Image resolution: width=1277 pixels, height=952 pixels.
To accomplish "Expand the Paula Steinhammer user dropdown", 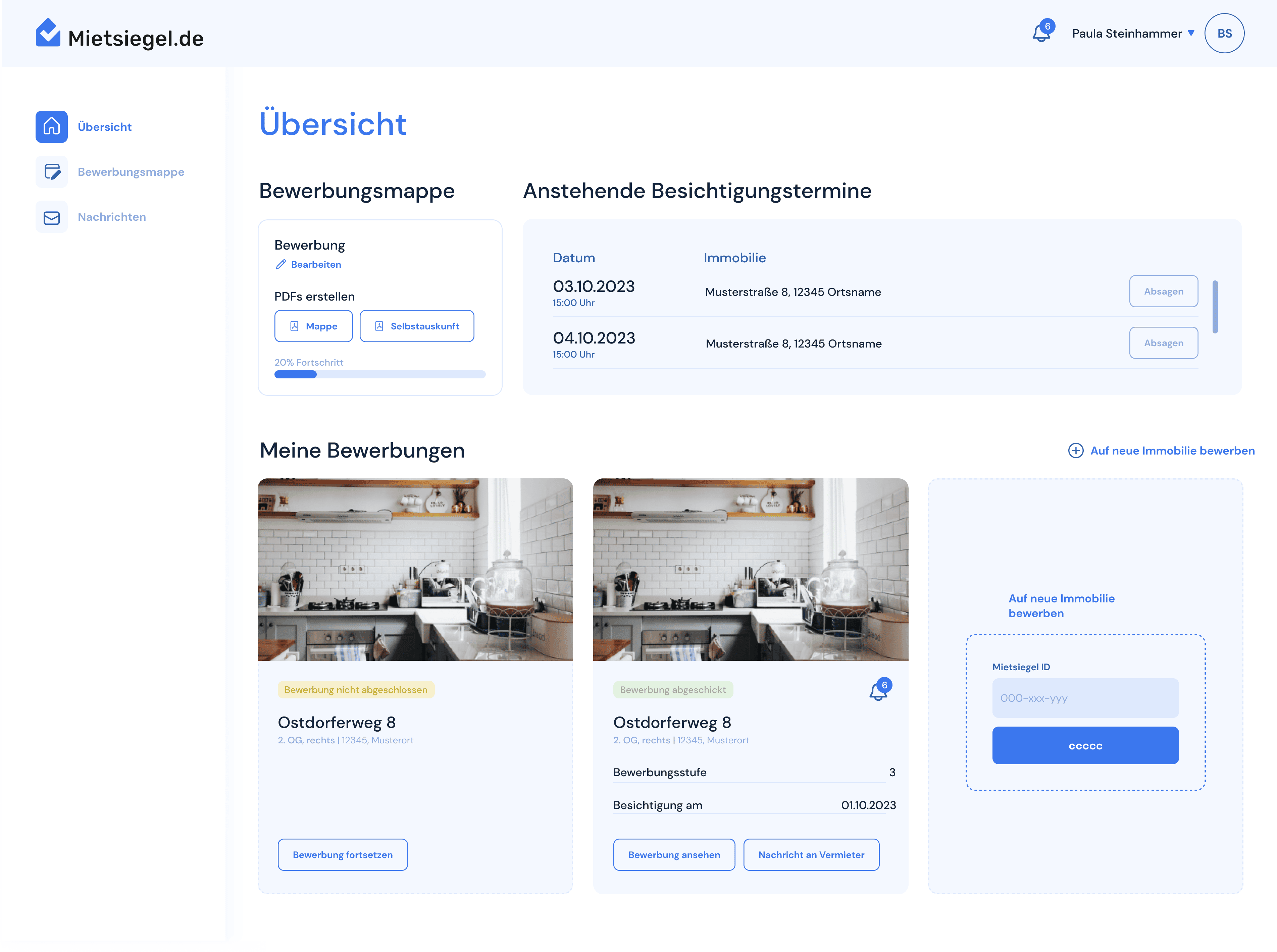I will point(1191,34).
